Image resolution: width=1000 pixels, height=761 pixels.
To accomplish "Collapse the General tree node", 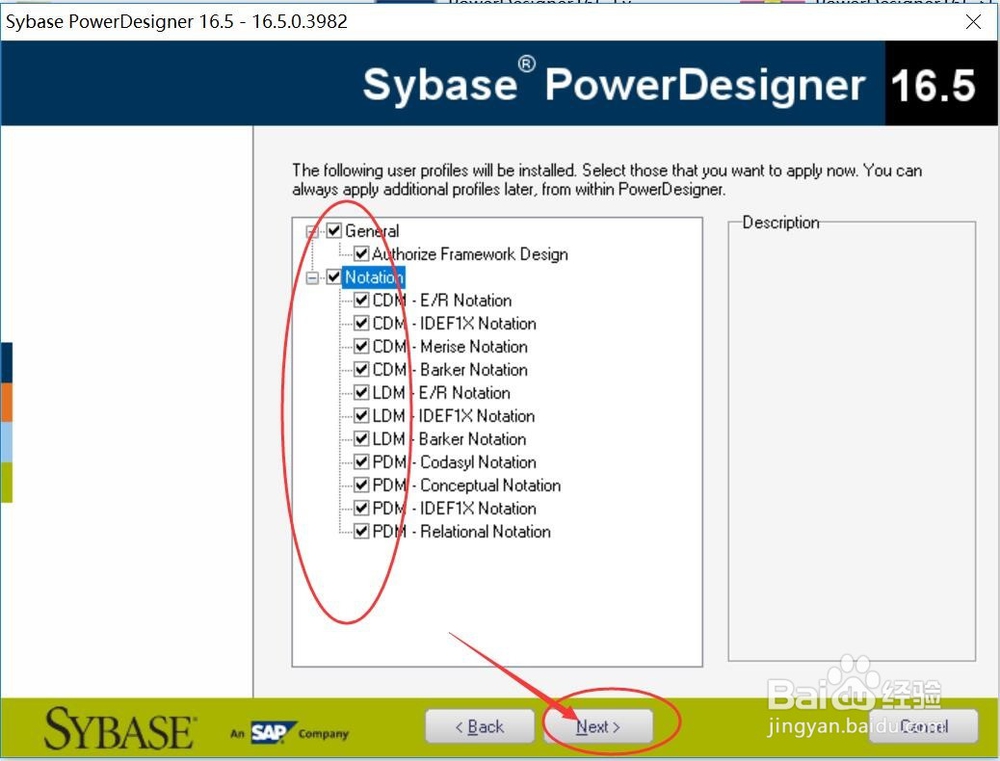I will [312, 231].
